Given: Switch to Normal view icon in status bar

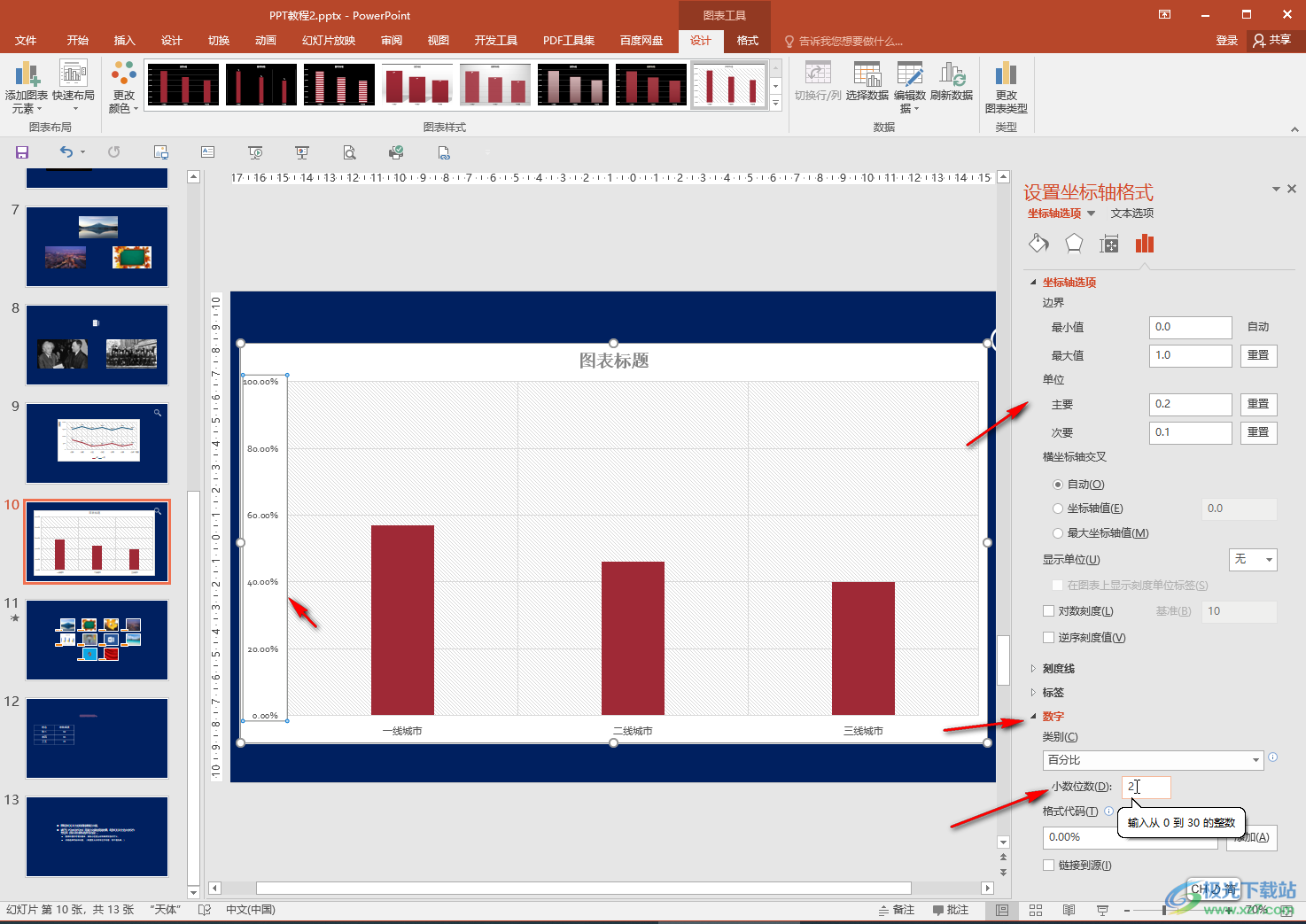Looking at the screenshot, I should pyautogui.click(x=1002, y=910).
